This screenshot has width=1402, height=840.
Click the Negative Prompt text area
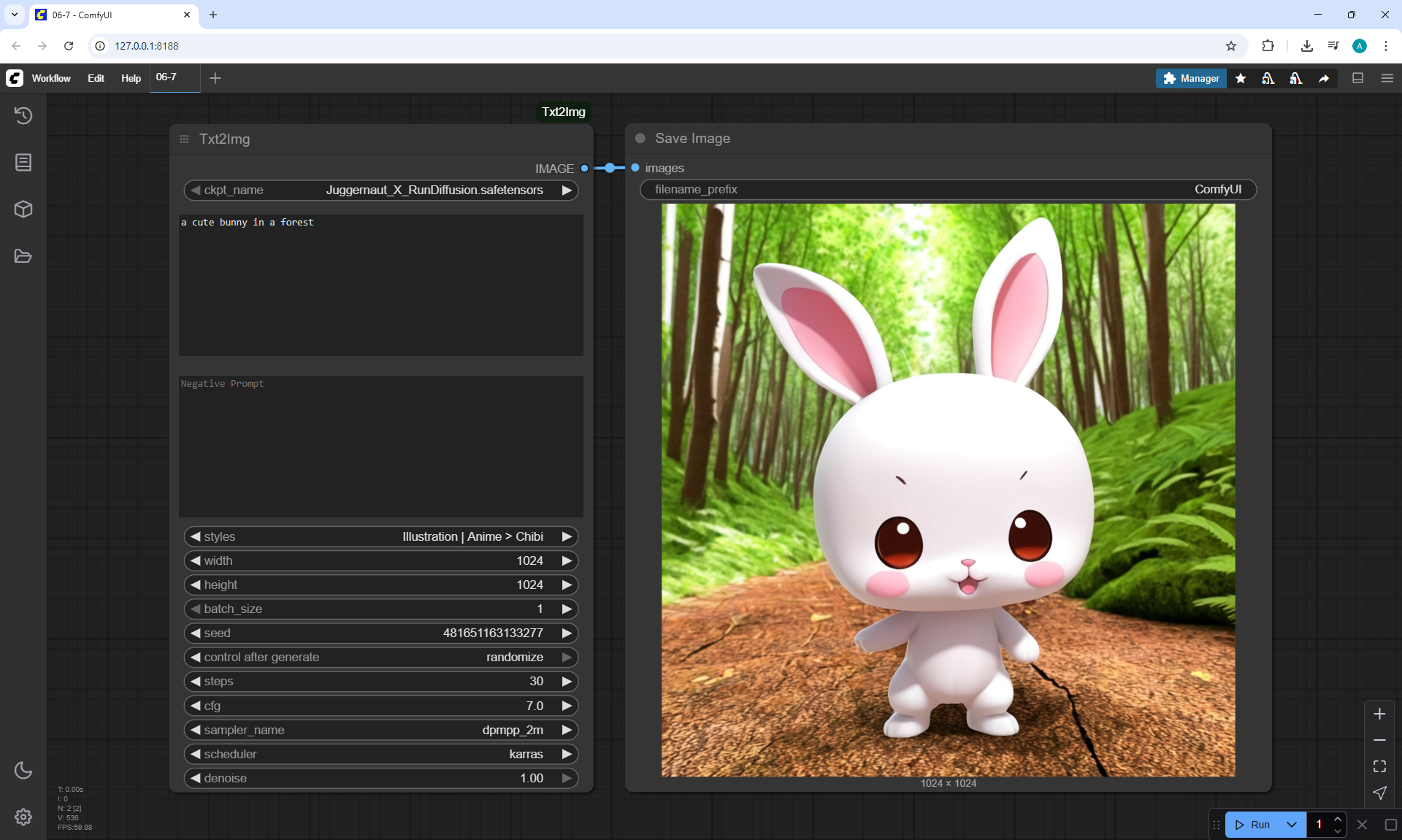pyautogui.click(x=380, y=445)
